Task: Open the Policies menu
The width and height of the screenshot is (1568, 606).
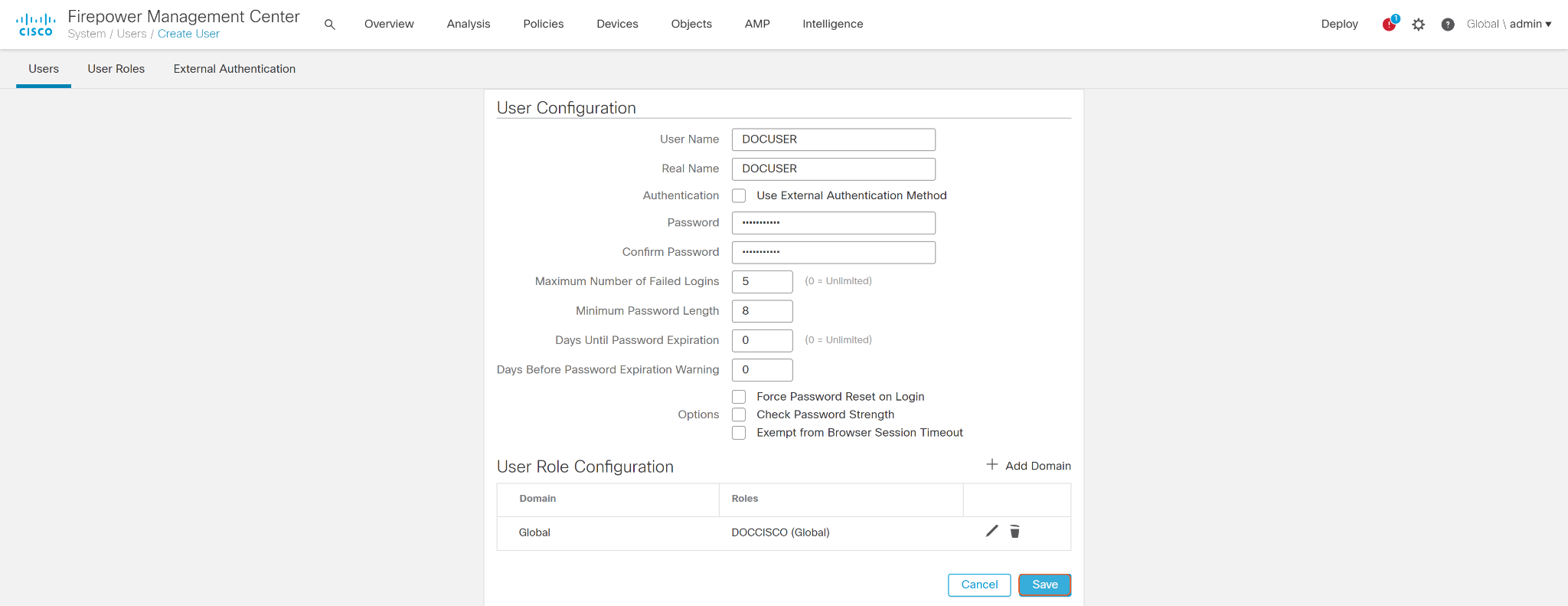Action: click(x=543, y=25)
